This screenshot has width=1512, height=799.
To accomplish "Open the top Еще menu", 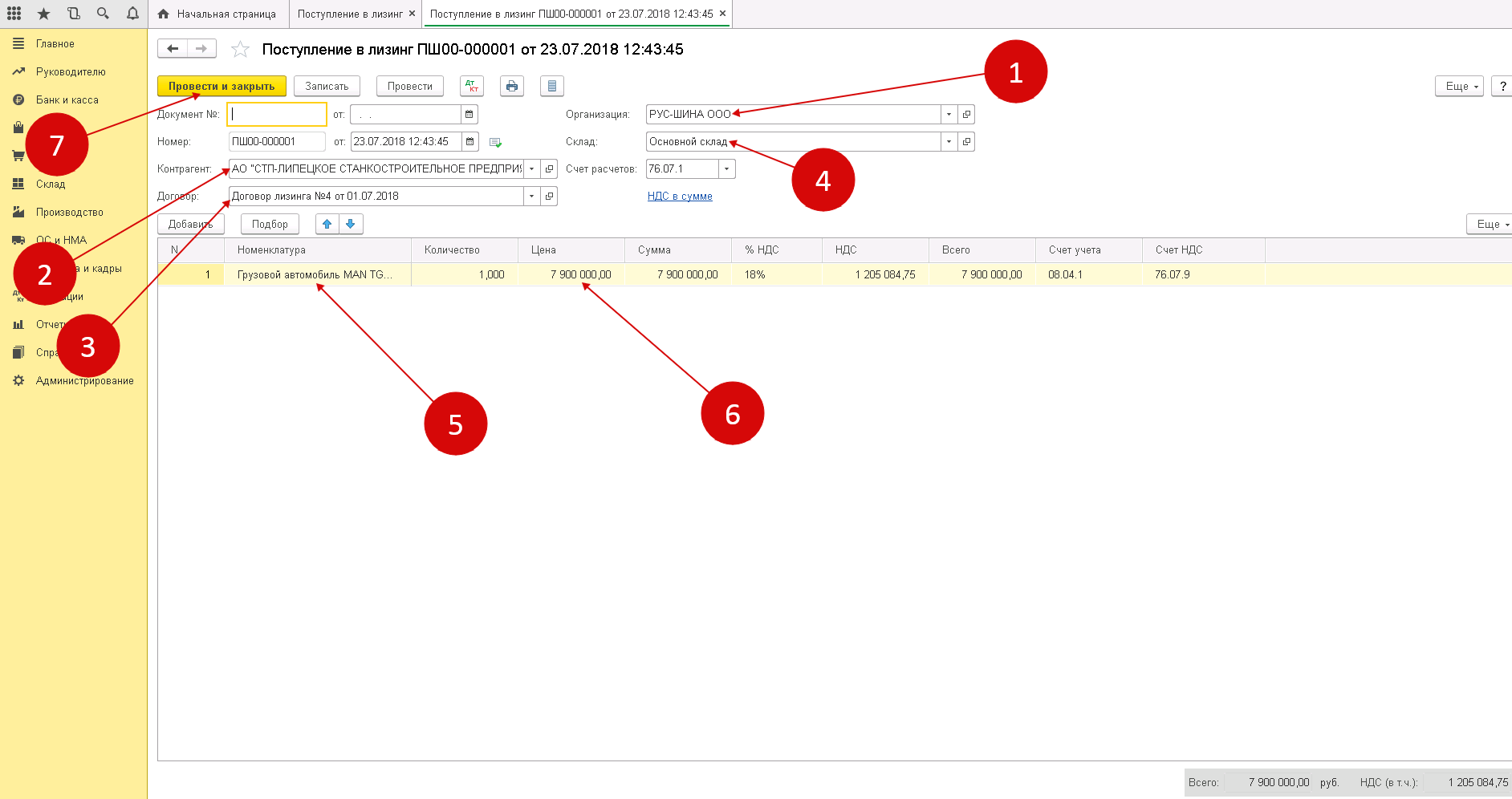I will (1459, 86).
